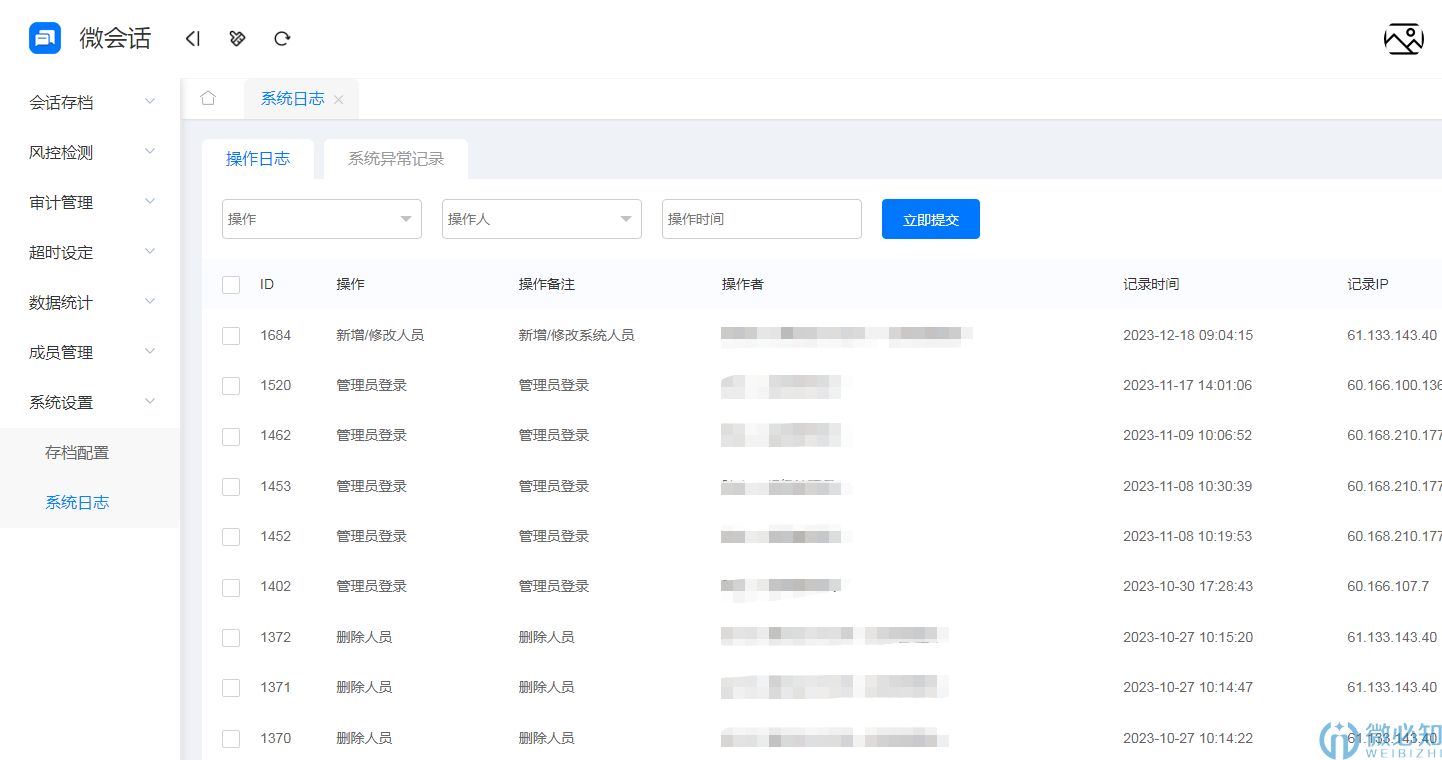The height and width of the screenshot is (760, 1442).
Task: Click the 立即提交 submit button
Action: (x=930, y=218)
